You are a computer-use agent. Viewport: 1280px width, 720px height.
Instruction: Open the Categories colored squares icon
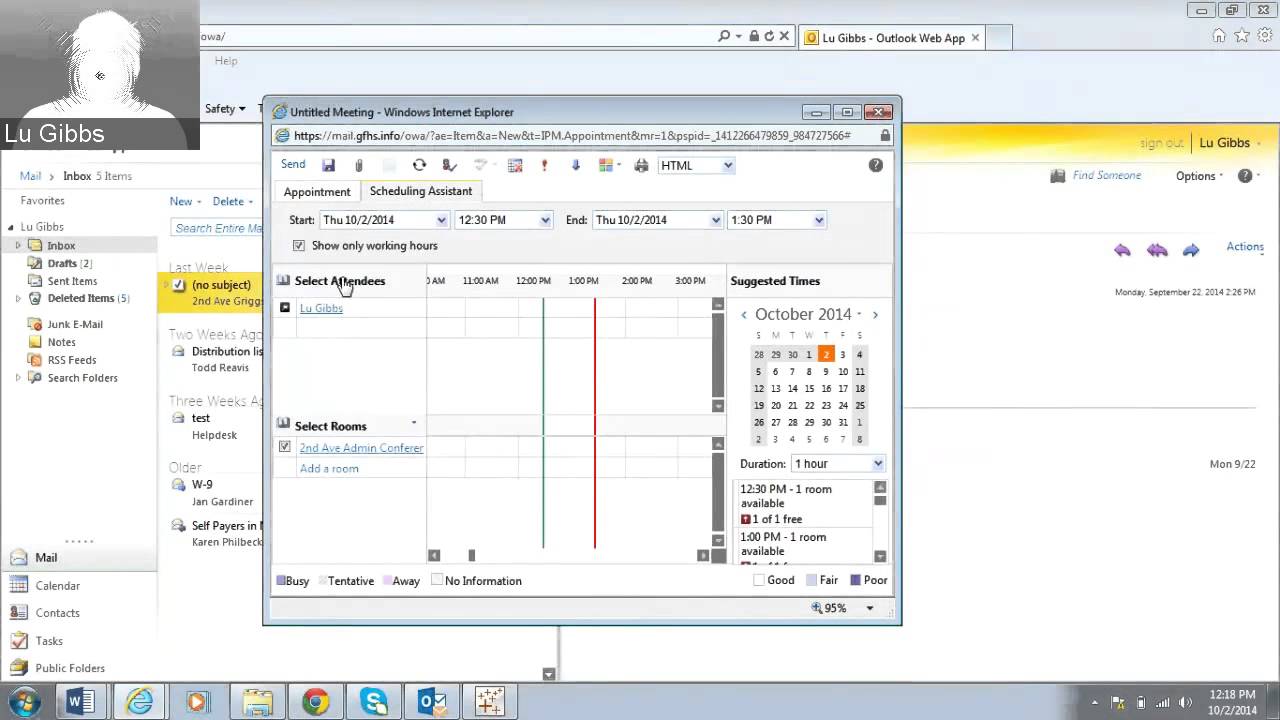click(606, 165)
